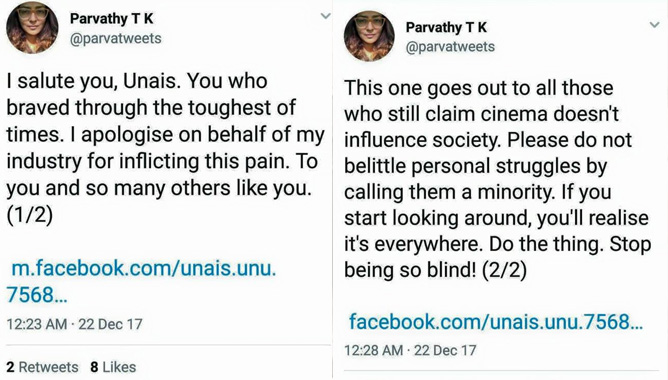Open @parvatweets handle in the second tweet
The width and height of the screenshot is (668, 380).
click(450, 46)
